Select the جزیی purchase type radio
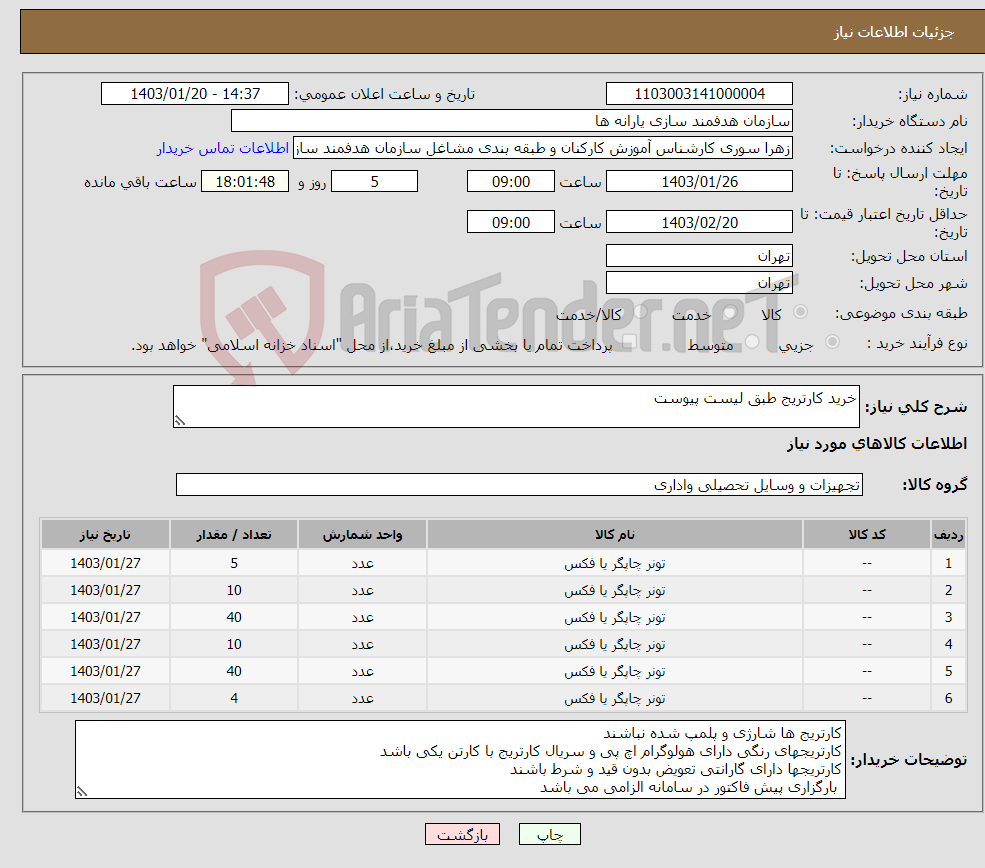985x868 pixels. pyautogui.click(x=832, y=342)
